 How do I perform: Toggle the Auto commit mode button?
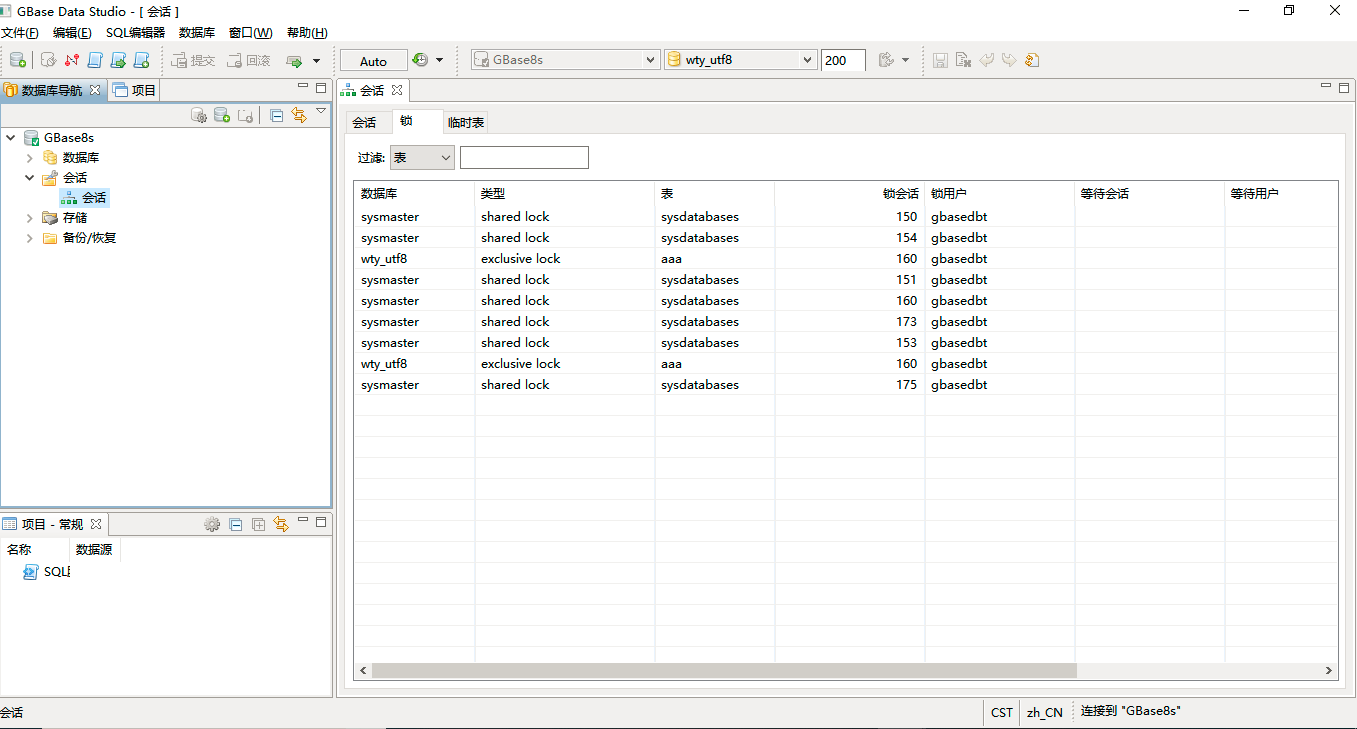373,61
